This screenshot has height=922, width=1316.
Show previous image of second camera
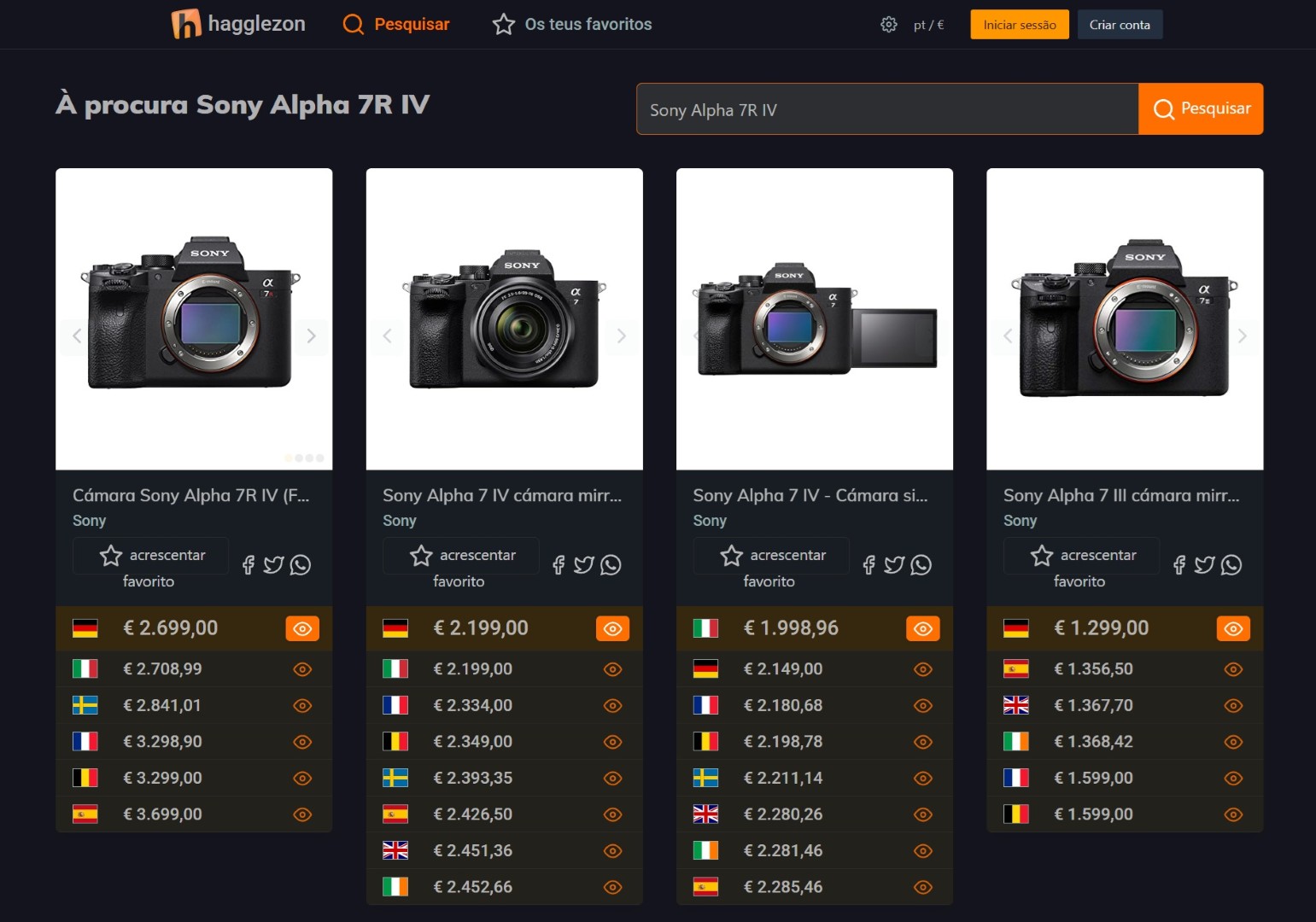coord(388,336)
